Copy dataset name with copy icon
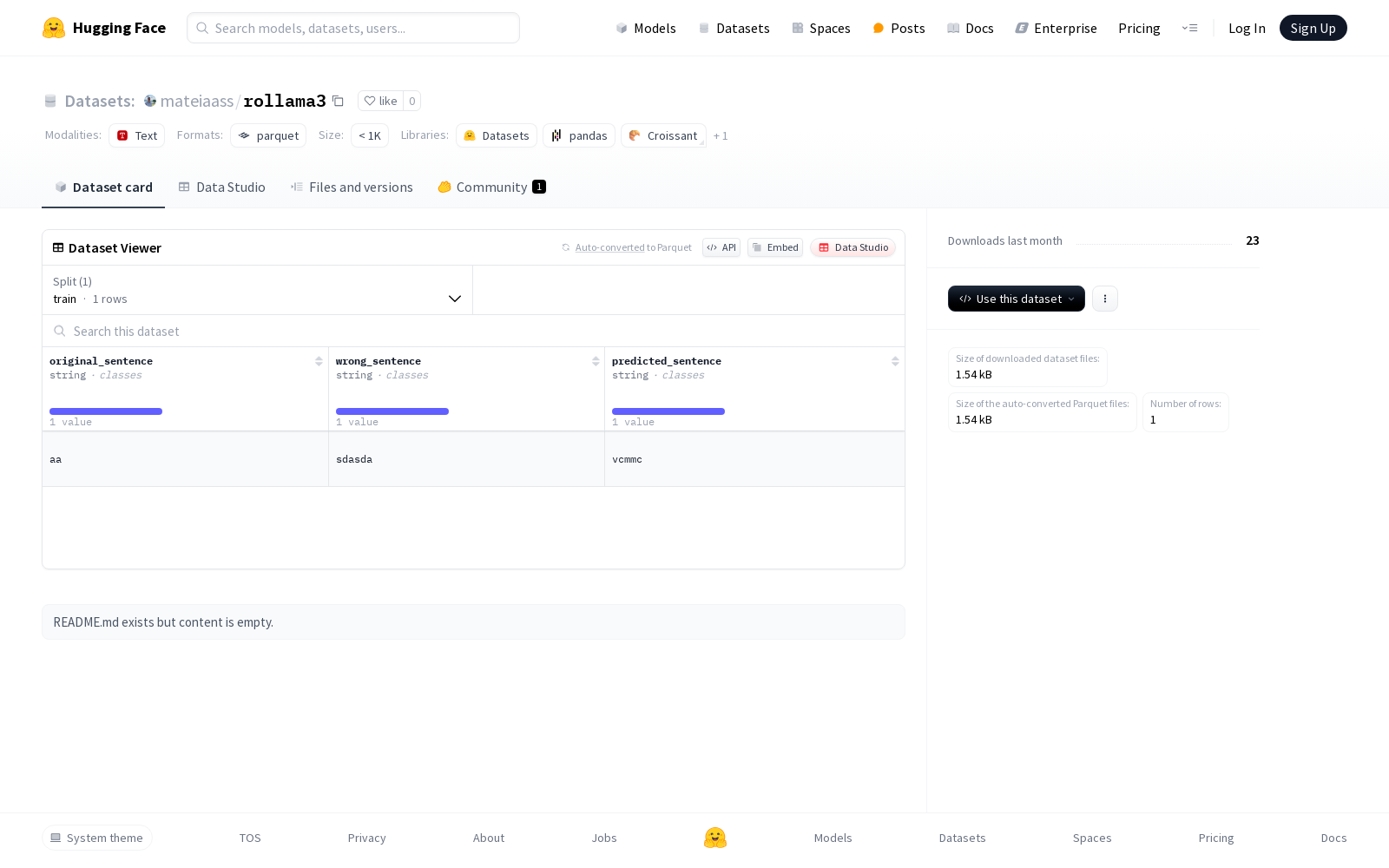 click(339, 101)
